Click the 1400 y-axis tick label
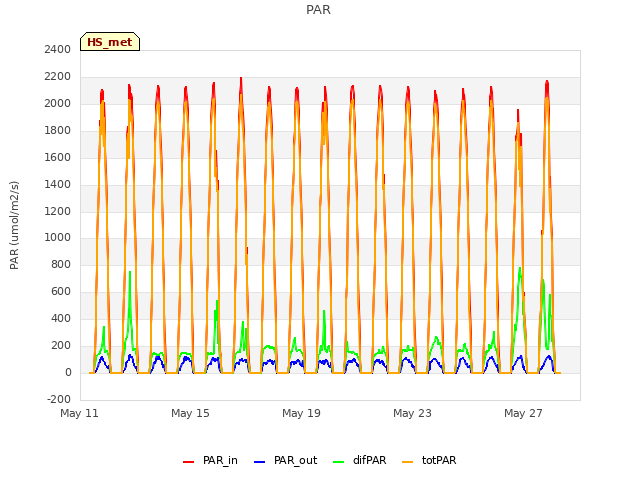640x480 pixels. tap(58, 184)
